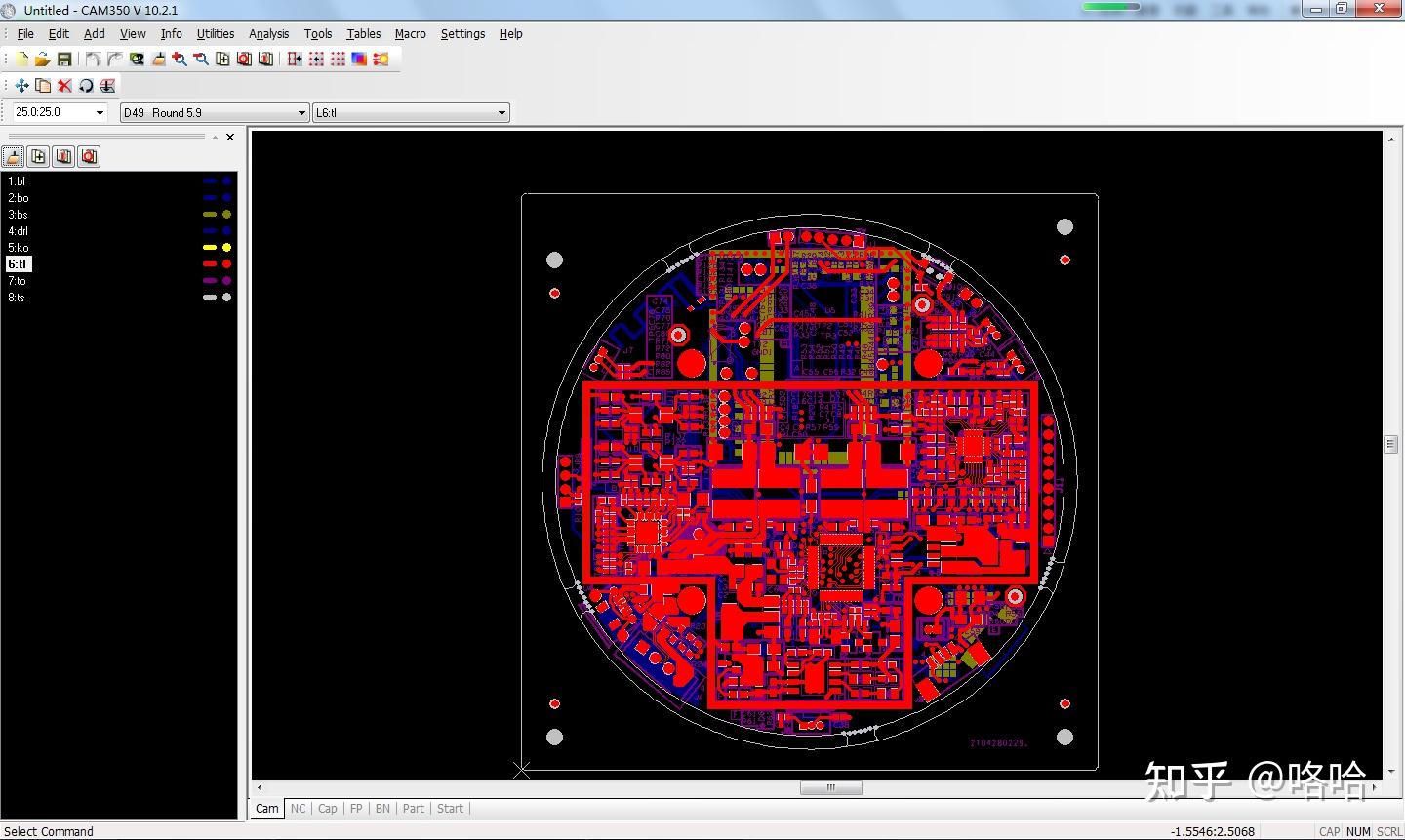Image resolution: width=1405 pixels, height=840 pixels.
Task: Switch to the Part tab
Action: click(x=414, y=809)
